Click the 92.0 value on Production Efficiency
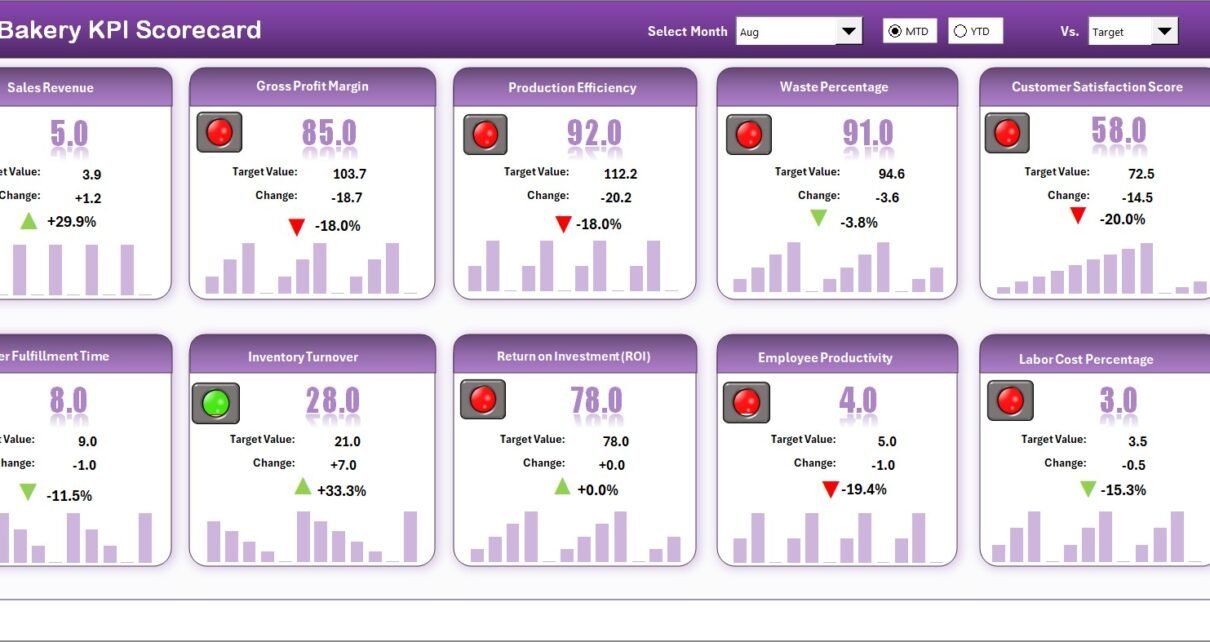The height and width of the screenshot is (642, 1210). tap(594, 133)
